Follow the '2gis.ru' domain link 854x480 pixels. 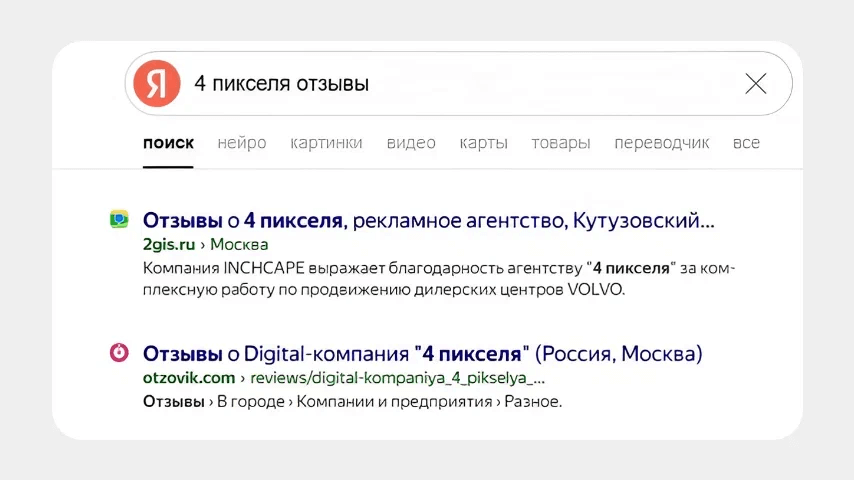(x=169, y=244)
